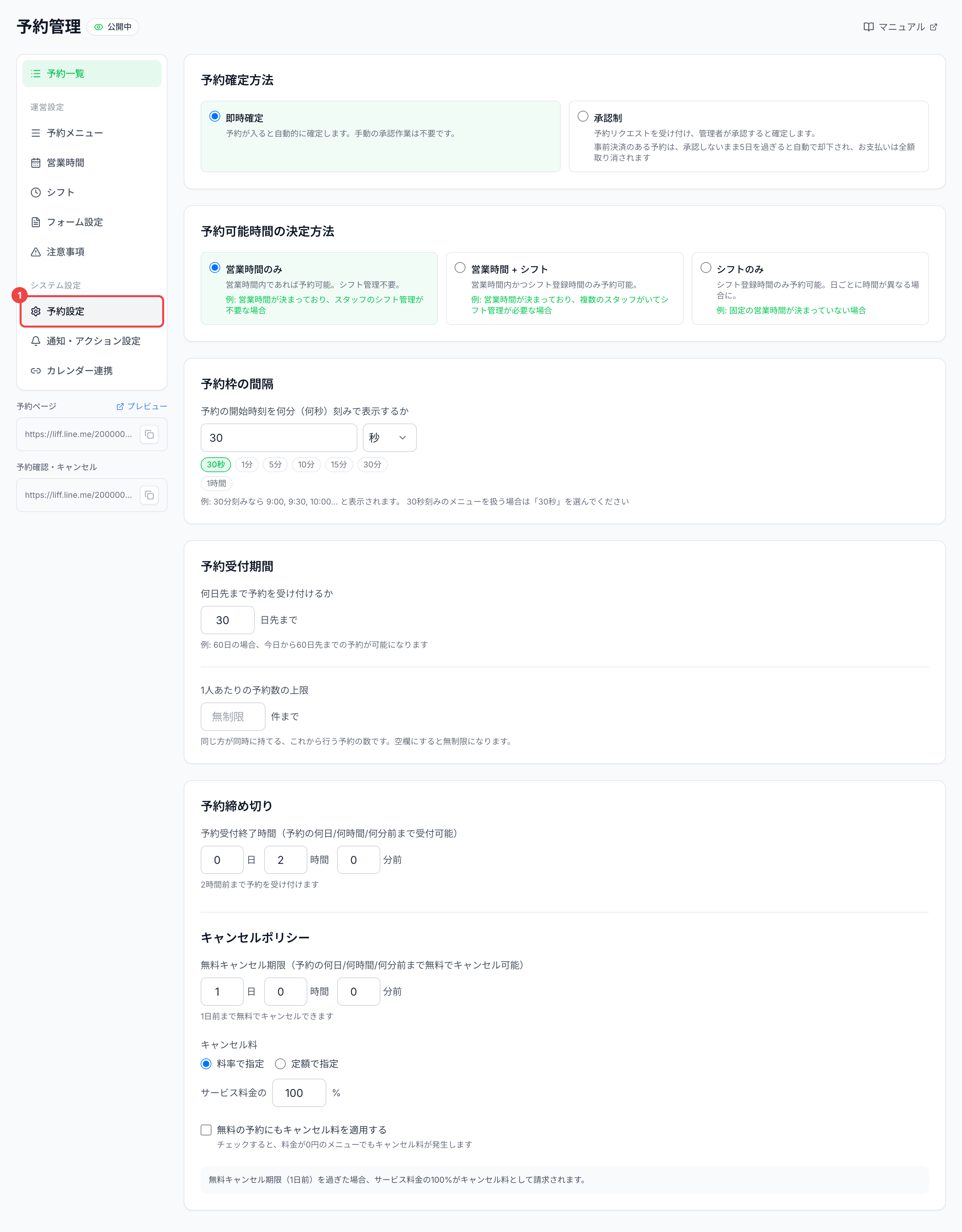Click the サービス料金の percentage field
Viewport: 962px width, 1232px height.
[299, 1093]
